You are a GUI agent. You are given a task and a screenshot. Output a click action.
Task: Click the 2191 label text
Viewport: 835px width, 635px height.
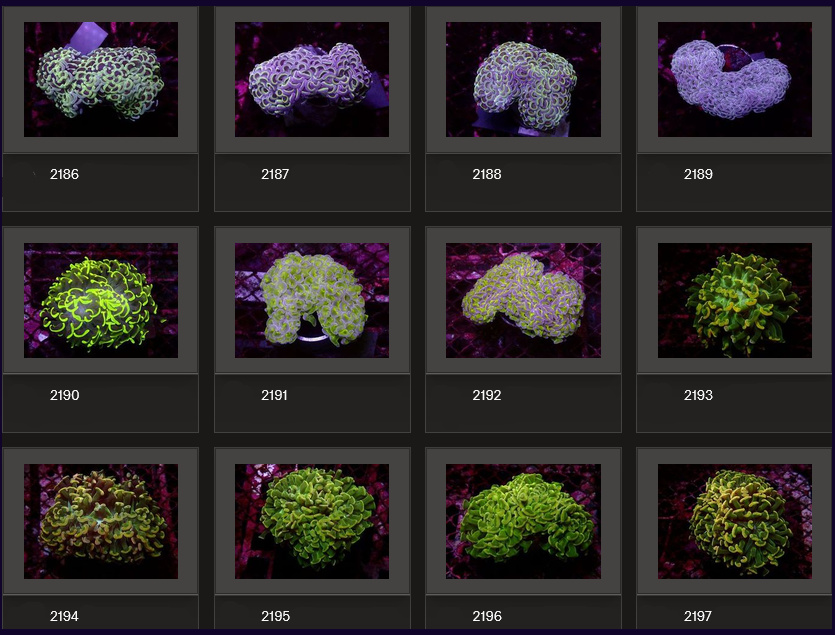274,395
